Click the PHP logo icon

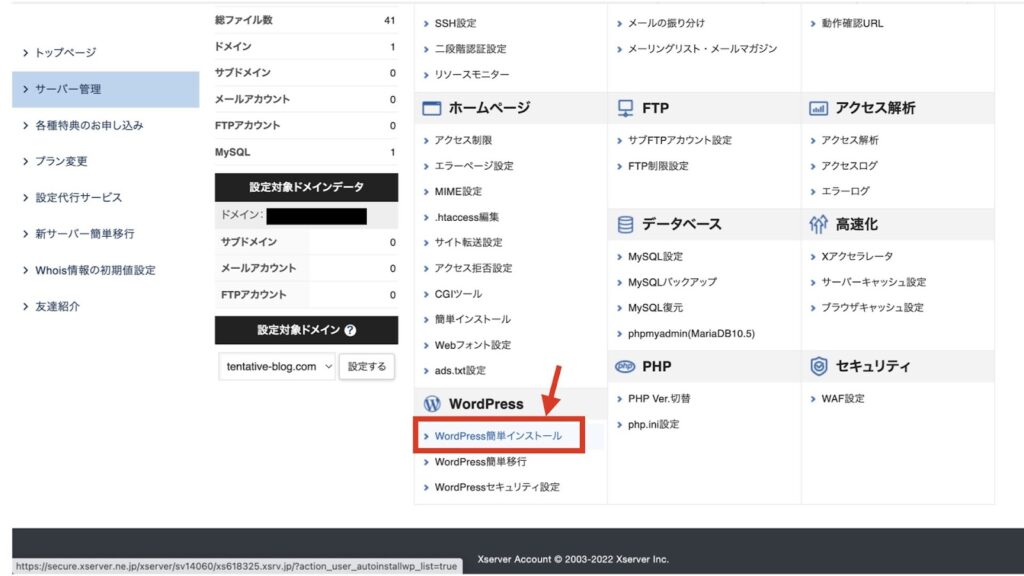(x=625, y=366)
